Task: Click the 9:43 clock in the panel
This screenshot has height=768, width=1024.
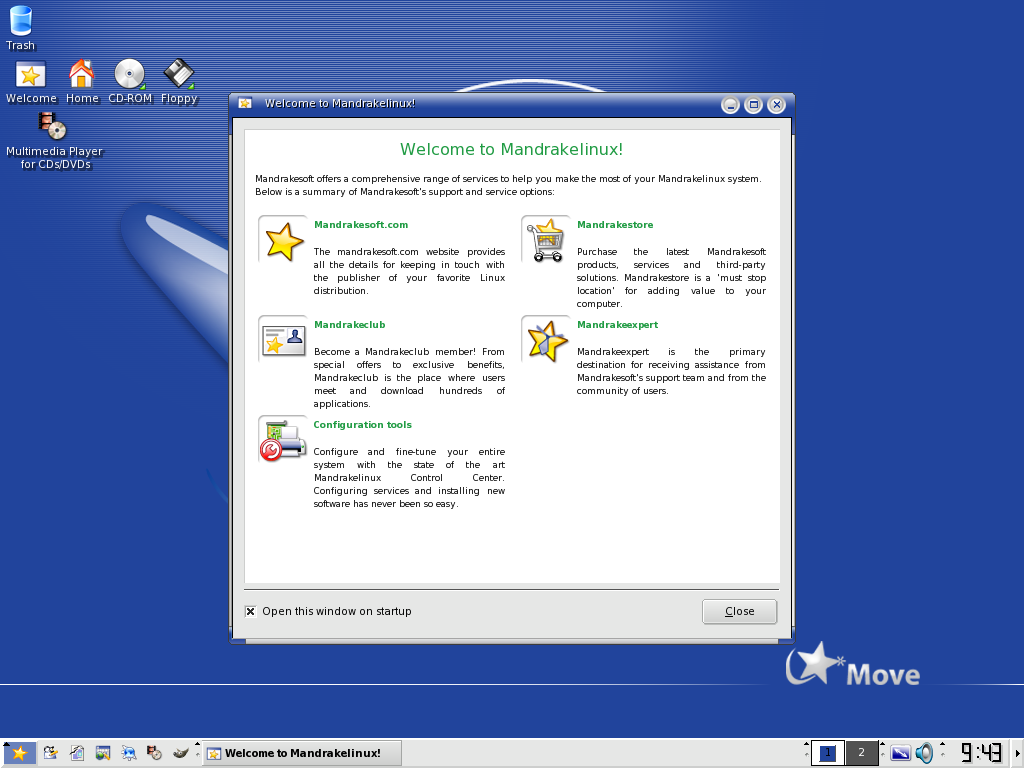Action: (x=981, y=753)
